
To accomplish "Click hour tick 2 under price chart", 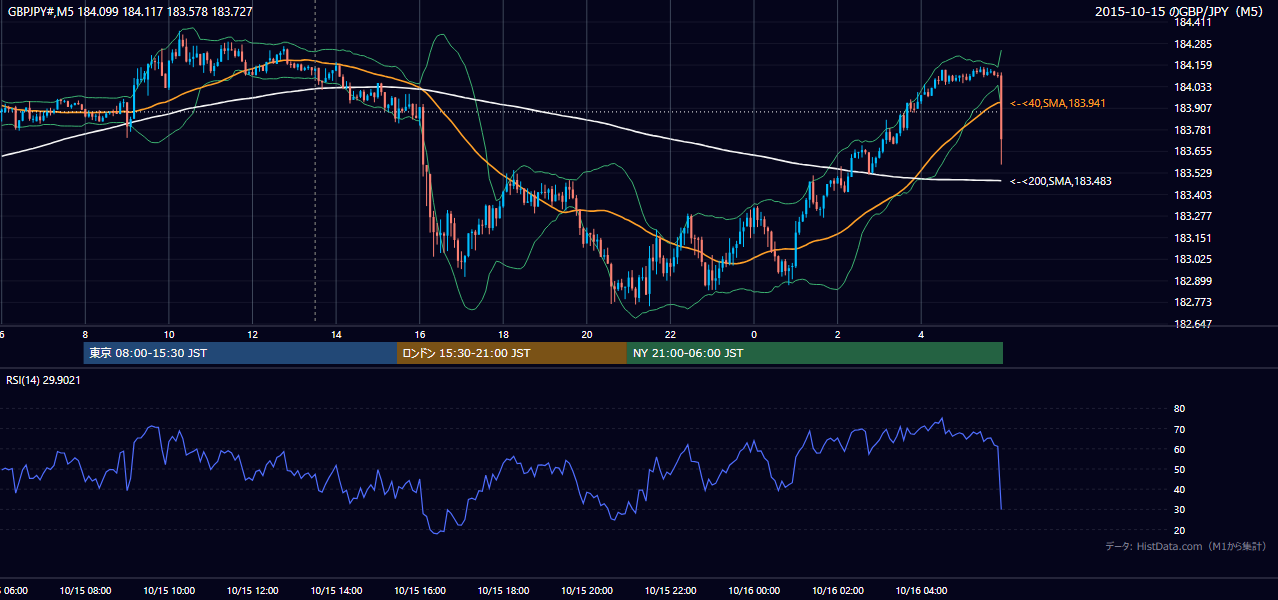I will coord(838,334).
